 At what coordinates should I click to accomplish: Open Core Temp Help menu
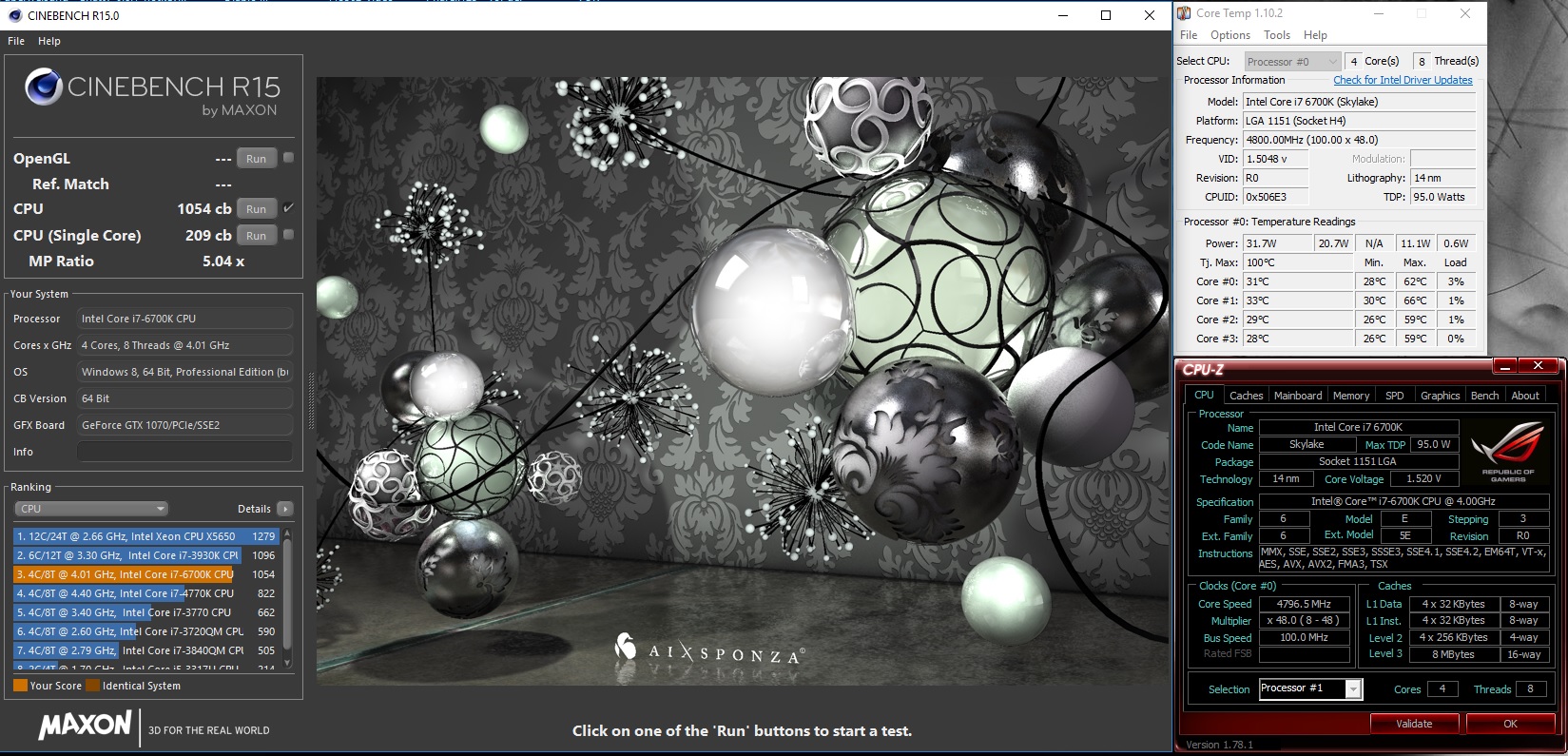pos(1315,35)
